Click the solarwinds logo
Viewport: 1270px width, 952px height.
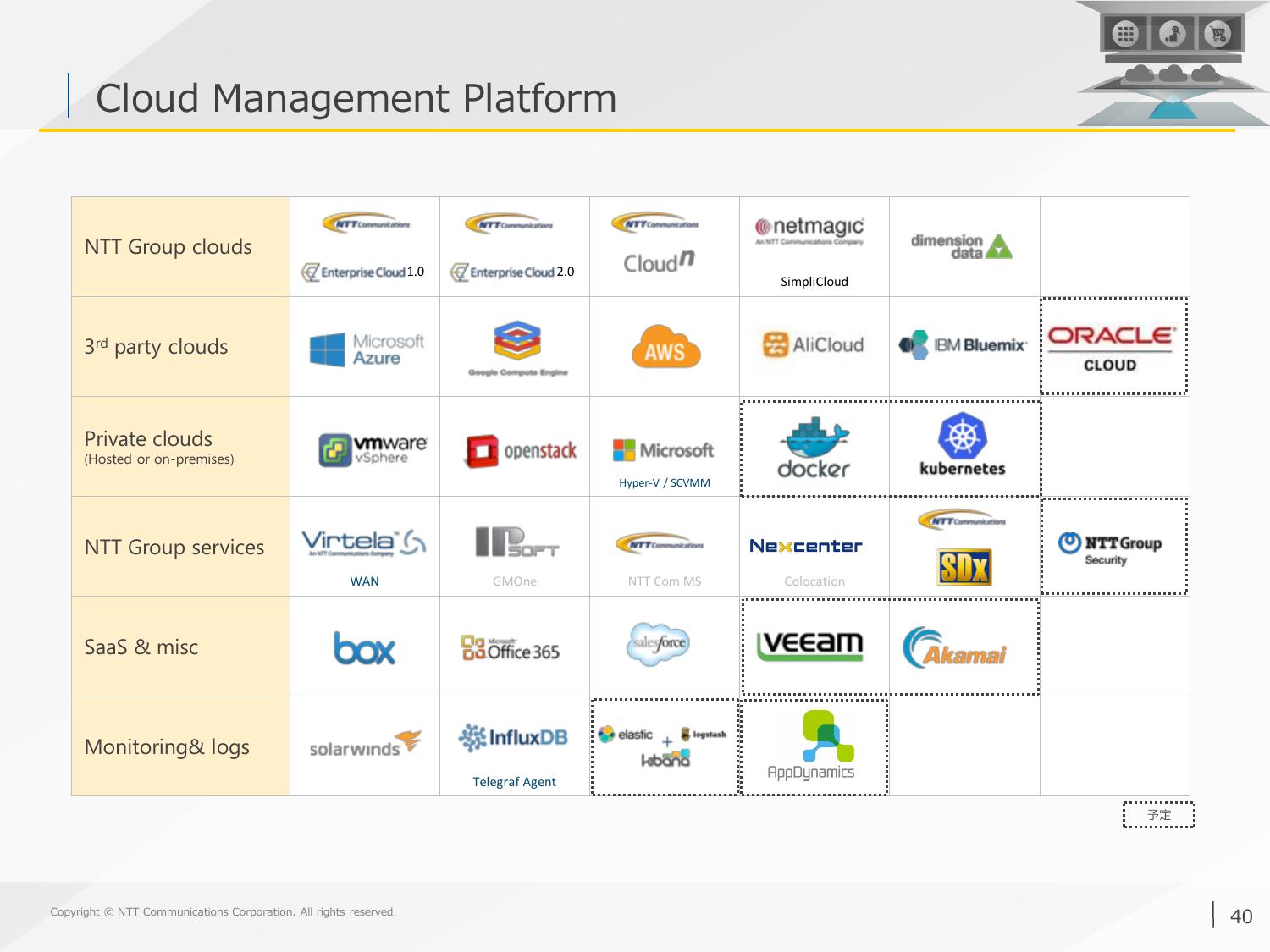[365, 744]
